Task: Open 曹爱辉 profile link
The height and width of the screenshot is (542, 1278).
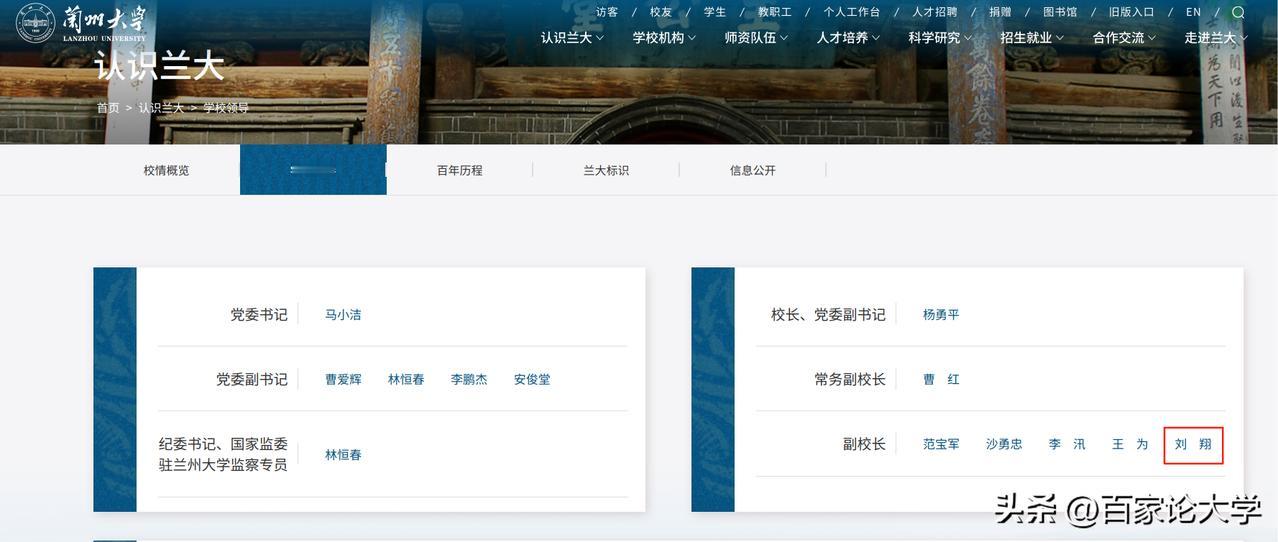Action: [343, 380]
